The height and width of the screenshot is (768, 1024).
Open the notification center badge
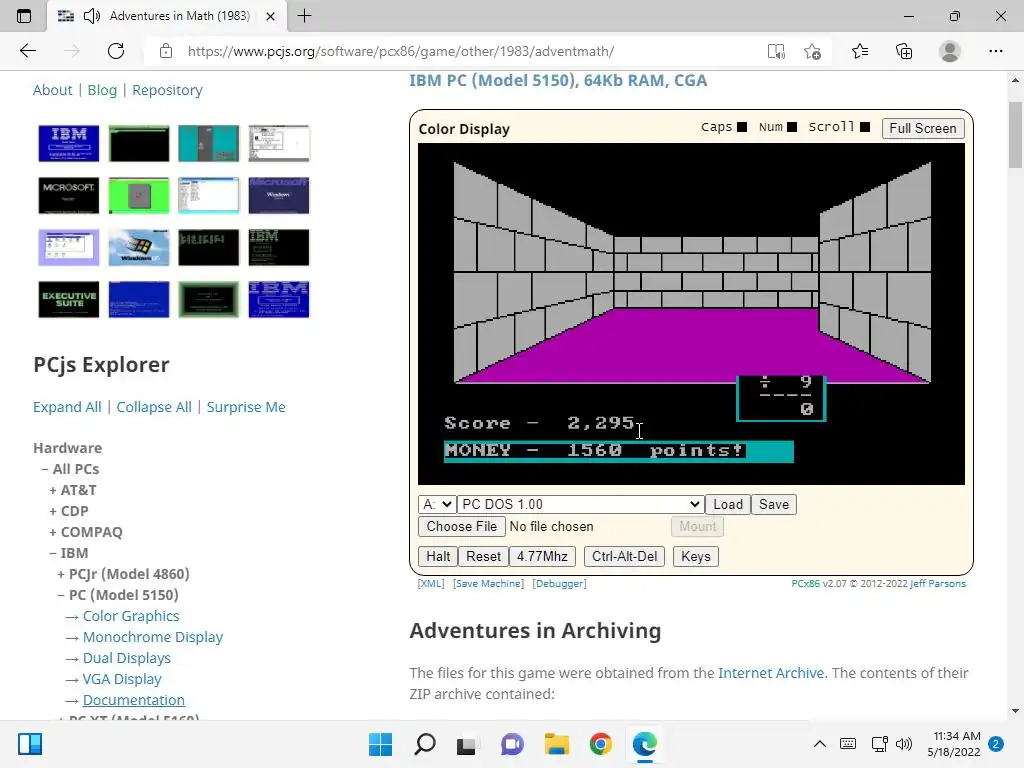996,744
